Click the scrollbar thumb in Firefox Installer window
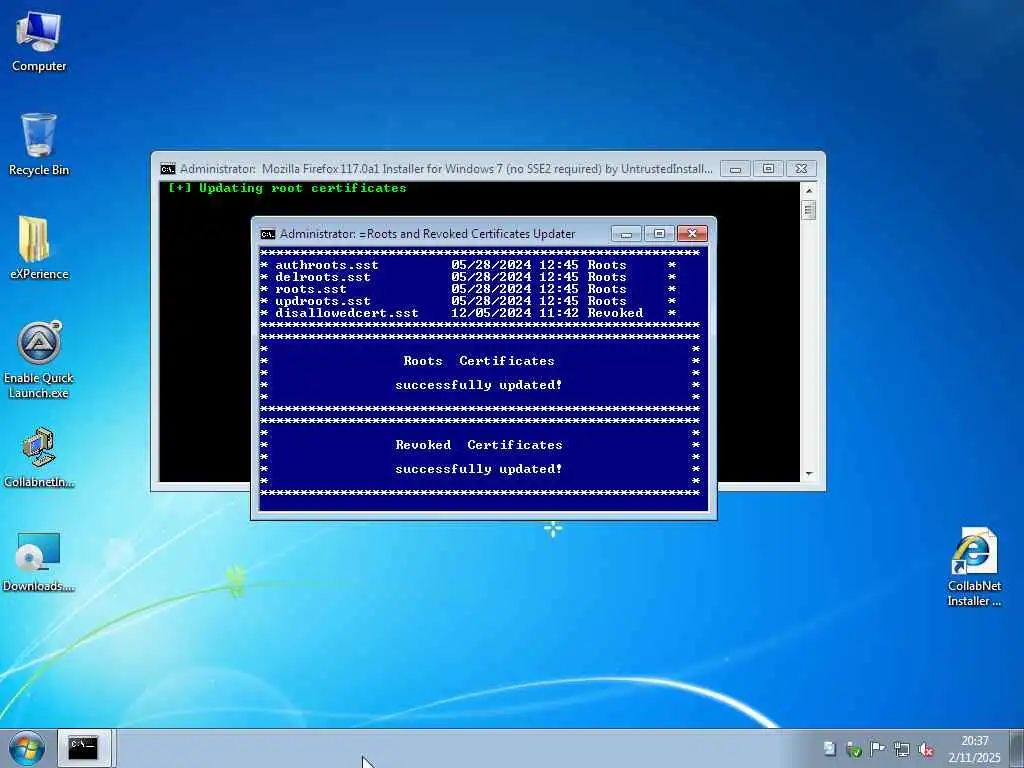The width and height of the screenshot is (1024, 768). tap(808, 210)
